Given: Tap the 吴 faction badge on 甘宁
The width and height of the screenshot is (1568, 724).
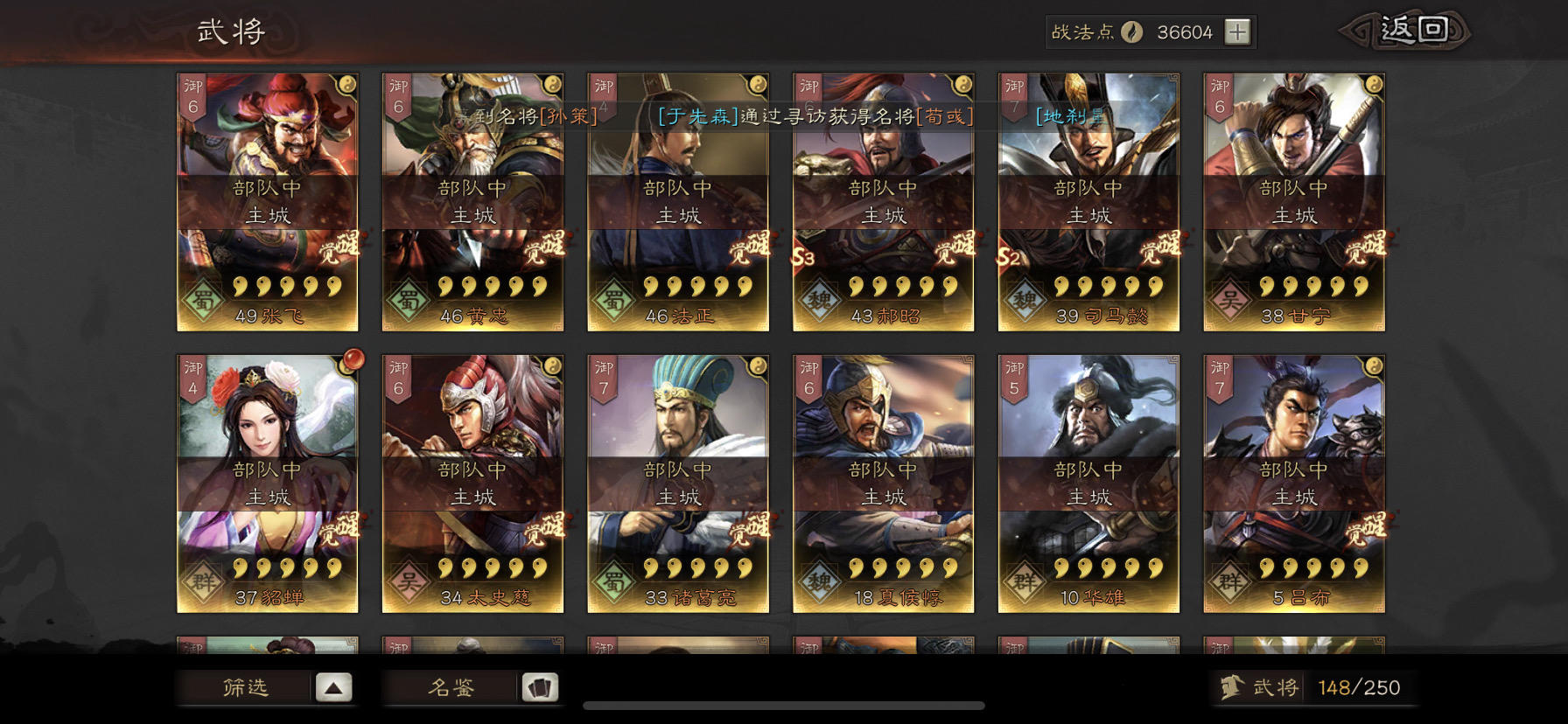Looking at the screenshot, I should point(1229,300).
